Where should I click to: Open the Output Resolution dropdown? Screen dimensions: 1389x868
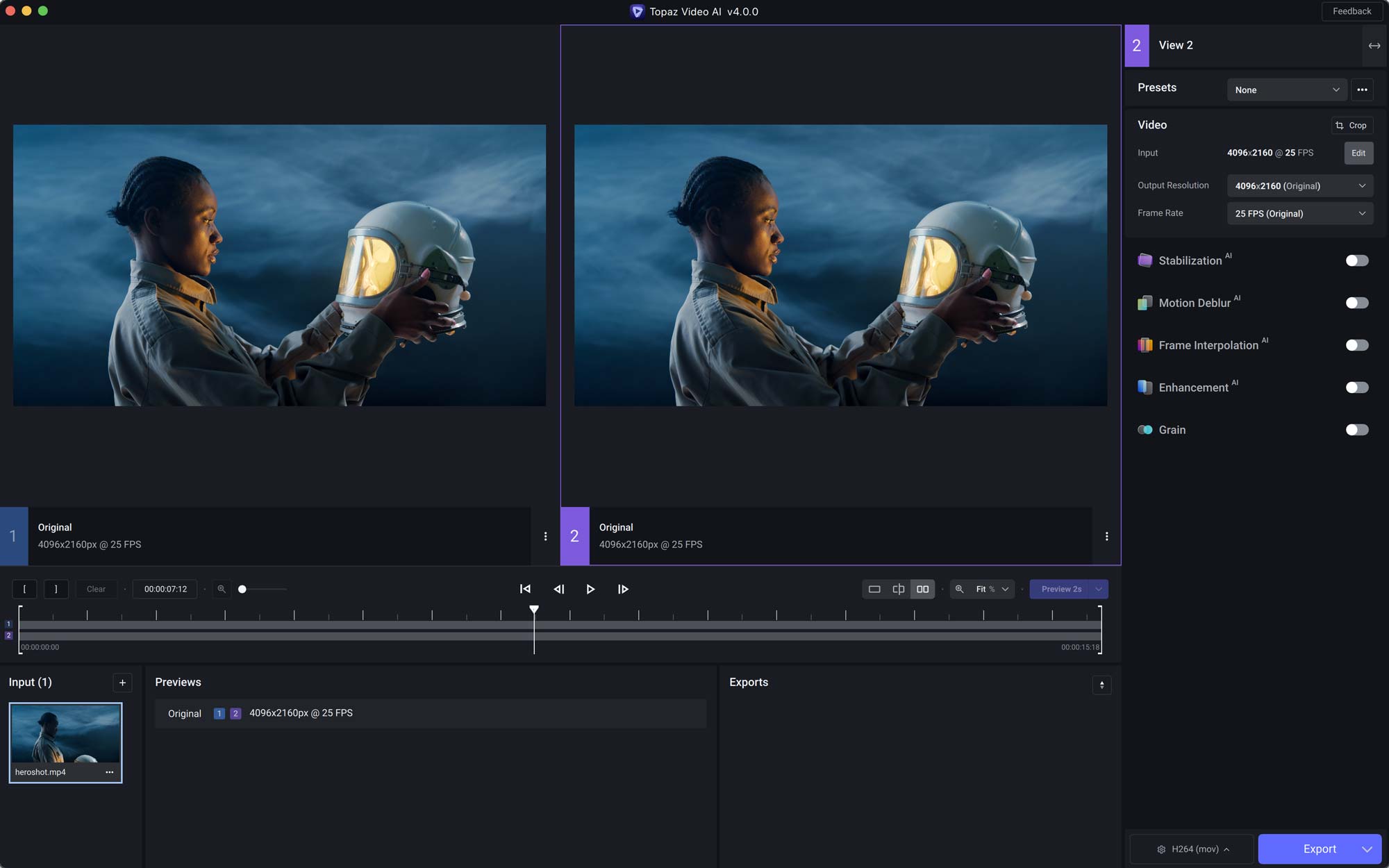pyautogui.click(x=1299, y=185)
